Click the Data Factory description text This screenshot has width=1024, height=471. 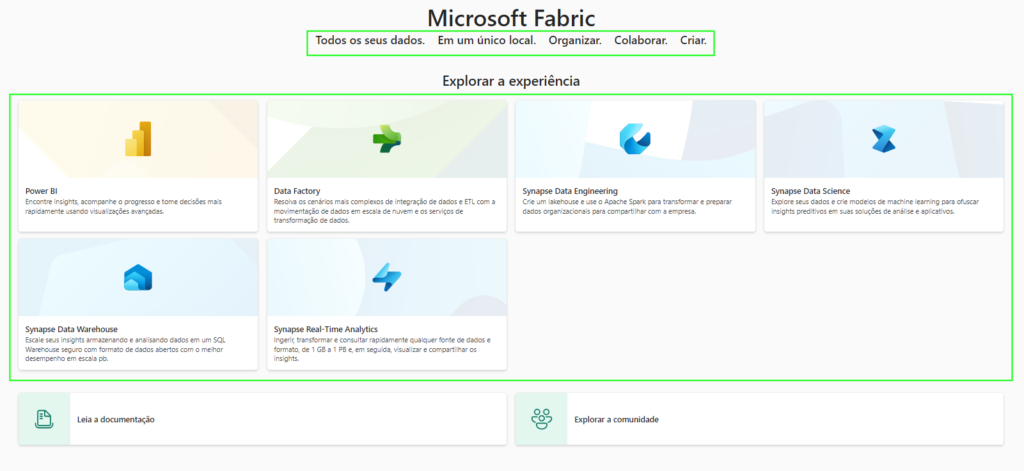(385, 211)
